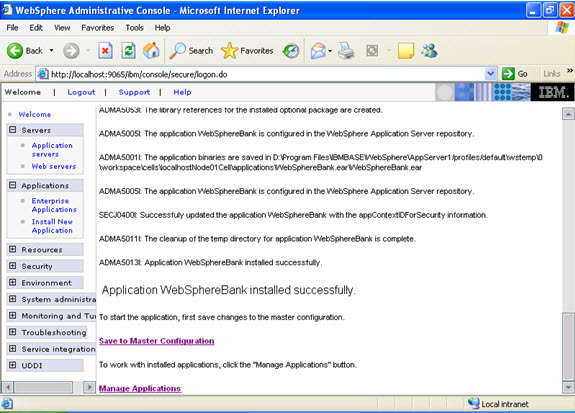
Task: Open the Welcome link in navigation tree
Action: [35, 114]
